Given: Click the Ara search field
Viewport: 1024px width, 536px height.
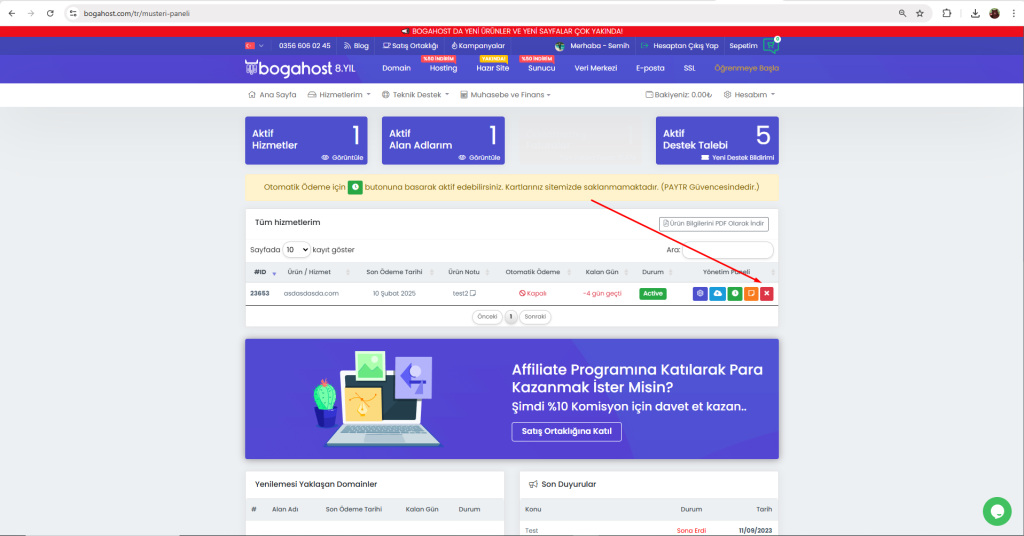Looking at the screenshot, I should click(728, 249).
